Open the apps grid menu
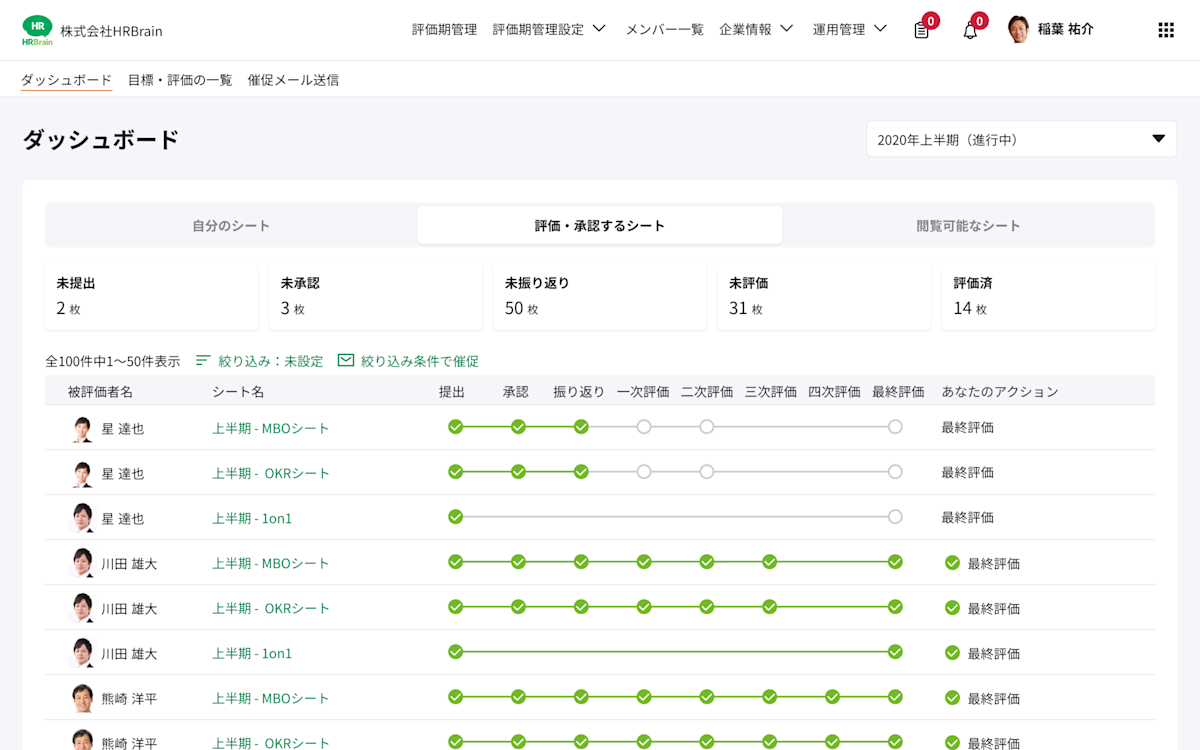Screen dimensions: 1200x750 coord(1166,30)
